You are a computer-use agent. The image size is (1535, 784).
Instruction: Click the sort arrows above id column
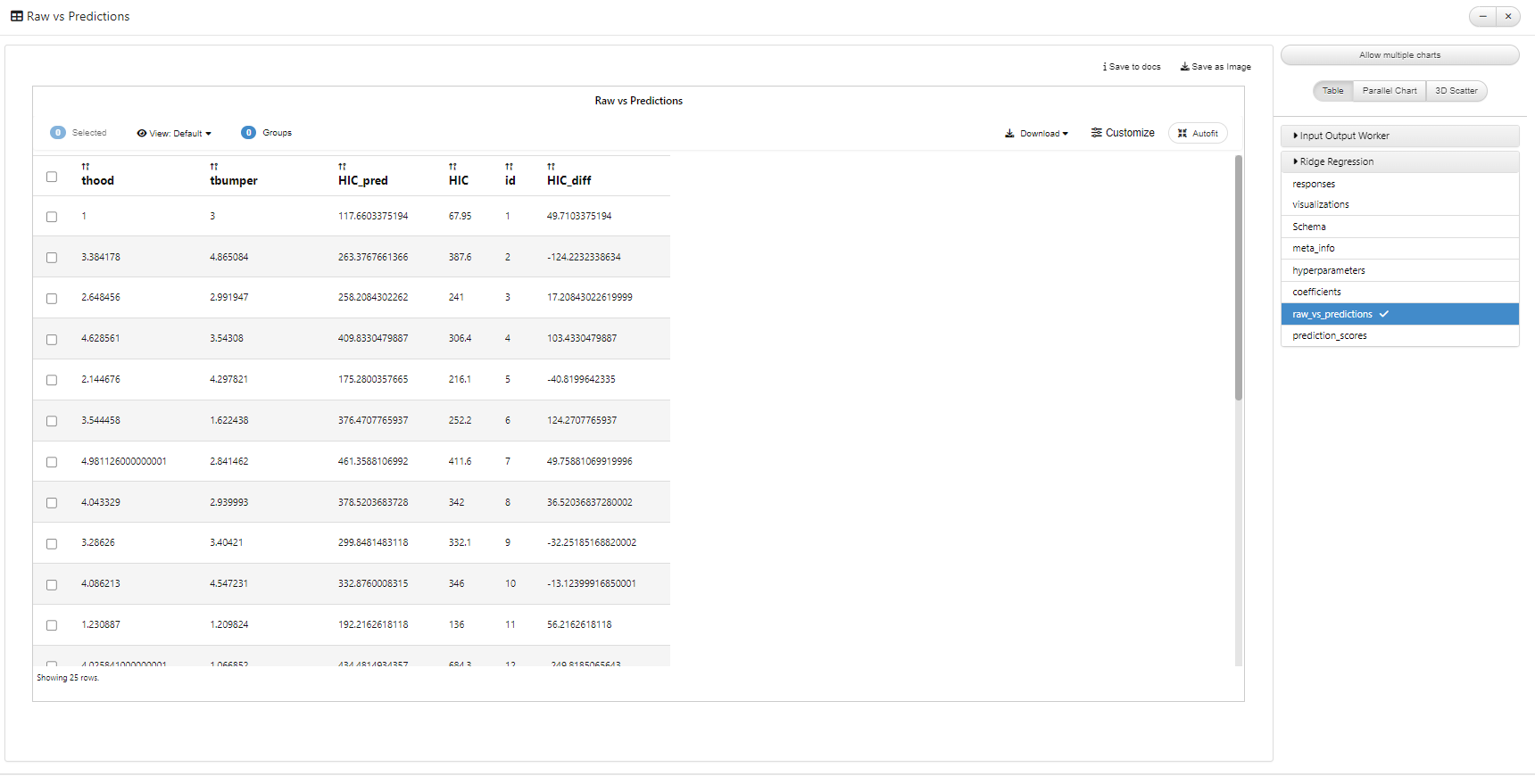[509, 167]
